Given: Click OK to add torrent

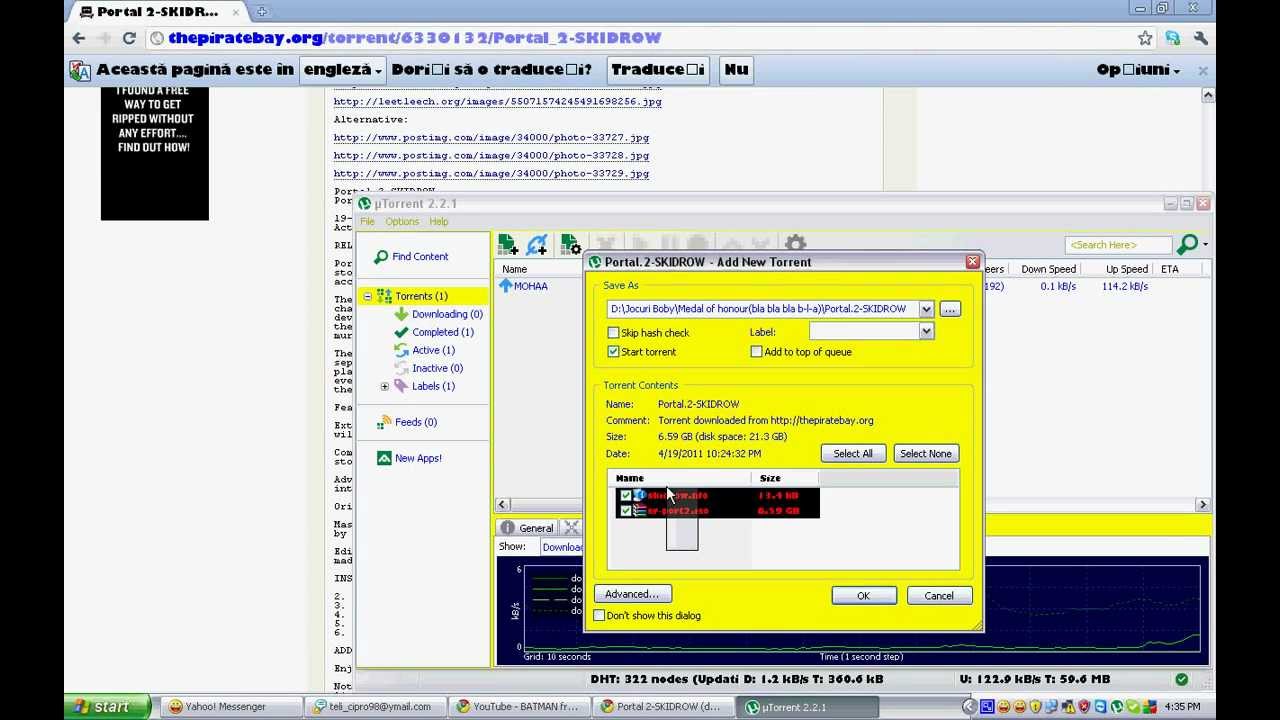Looking at the screenshot, I should coord(863,596).
